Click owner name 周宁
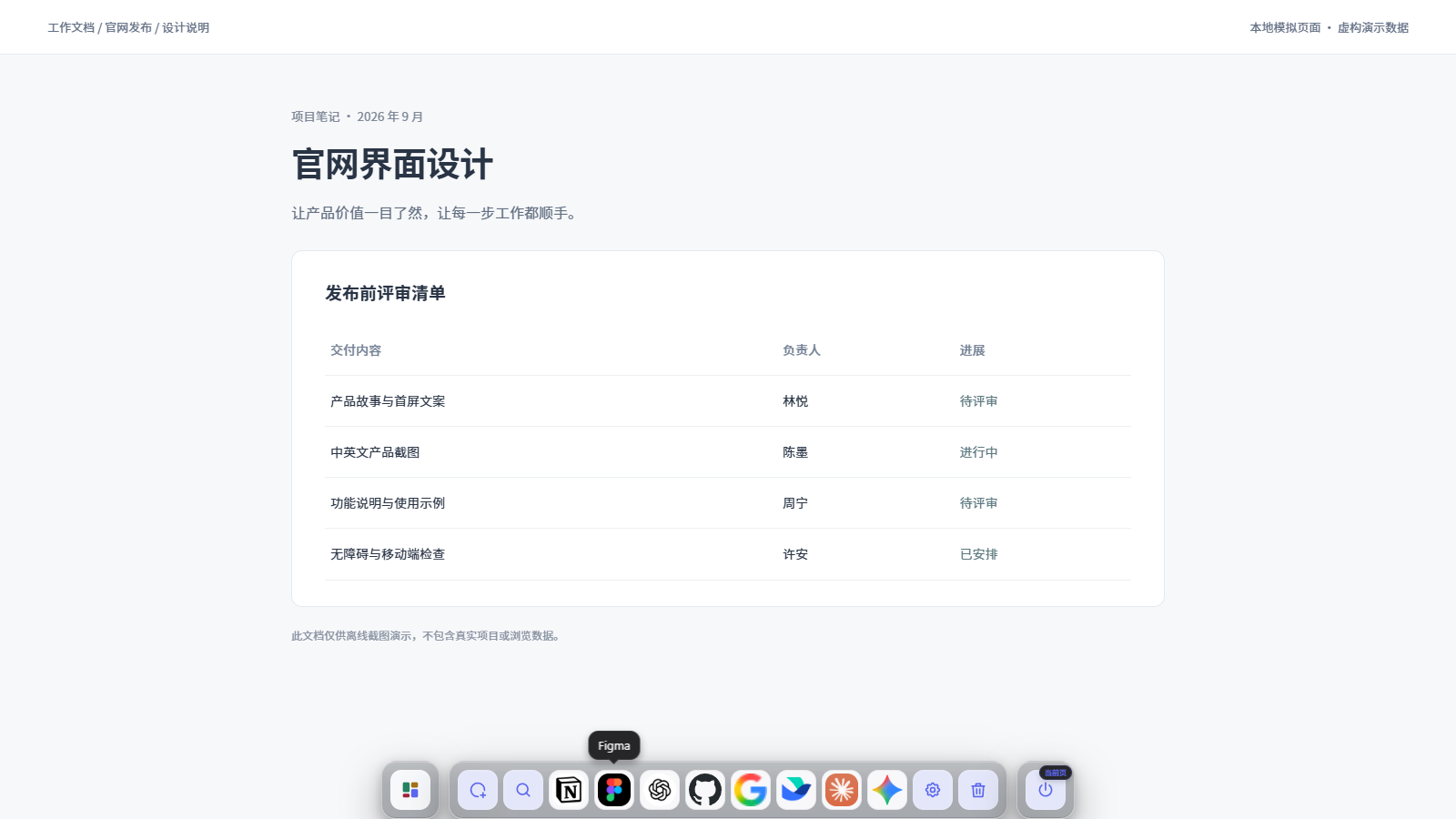1456x819 pixels. (795, 503)
